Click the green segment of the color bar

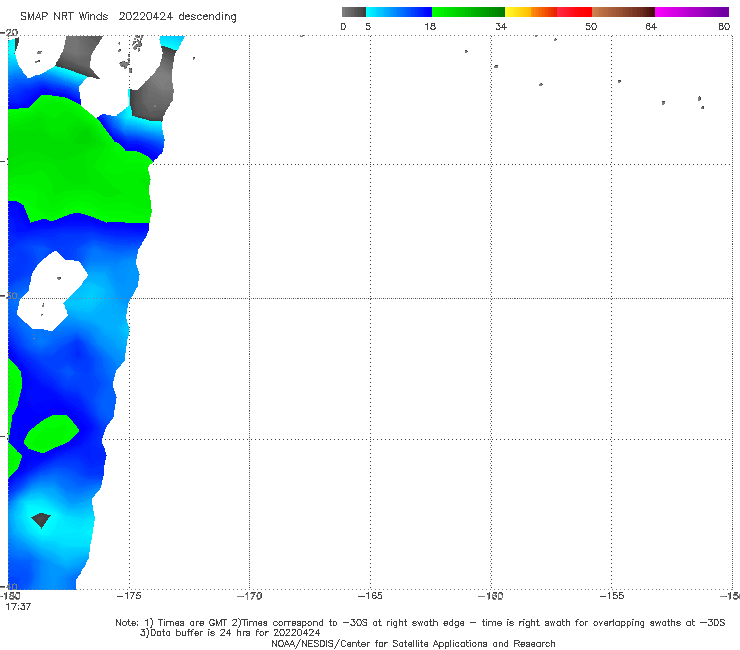[x=468, y=12]
